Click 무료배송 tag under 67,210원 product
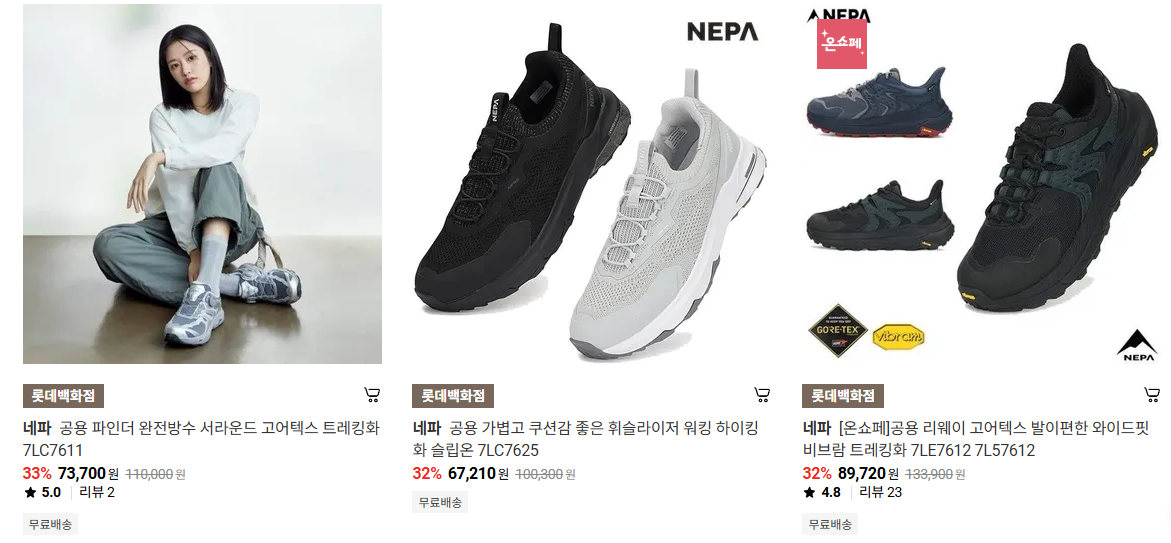This screenshot has height=543, width=1171. 441,503
